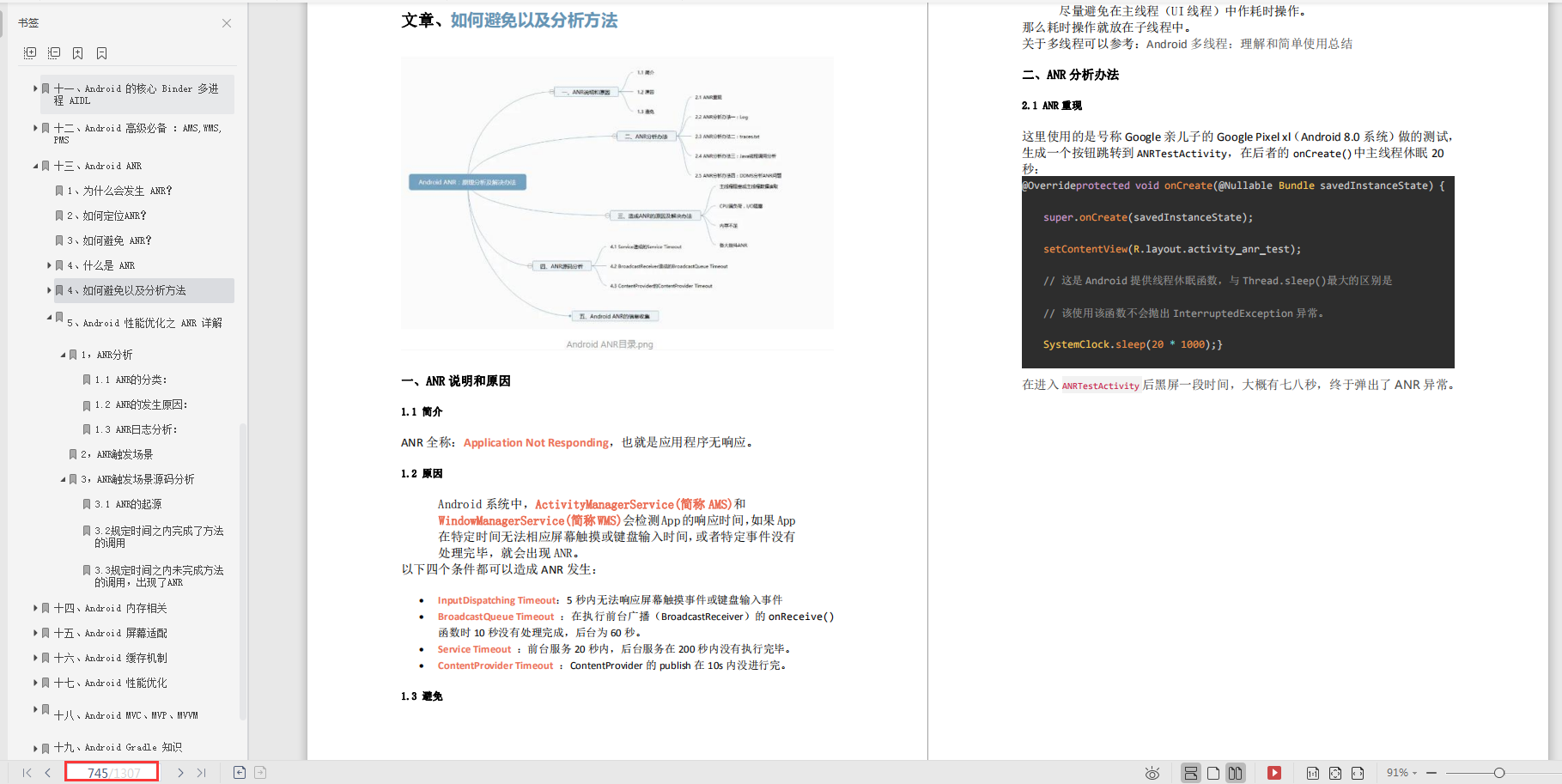Collapse the 1, ANR分析 bookmark

(63, 355)
